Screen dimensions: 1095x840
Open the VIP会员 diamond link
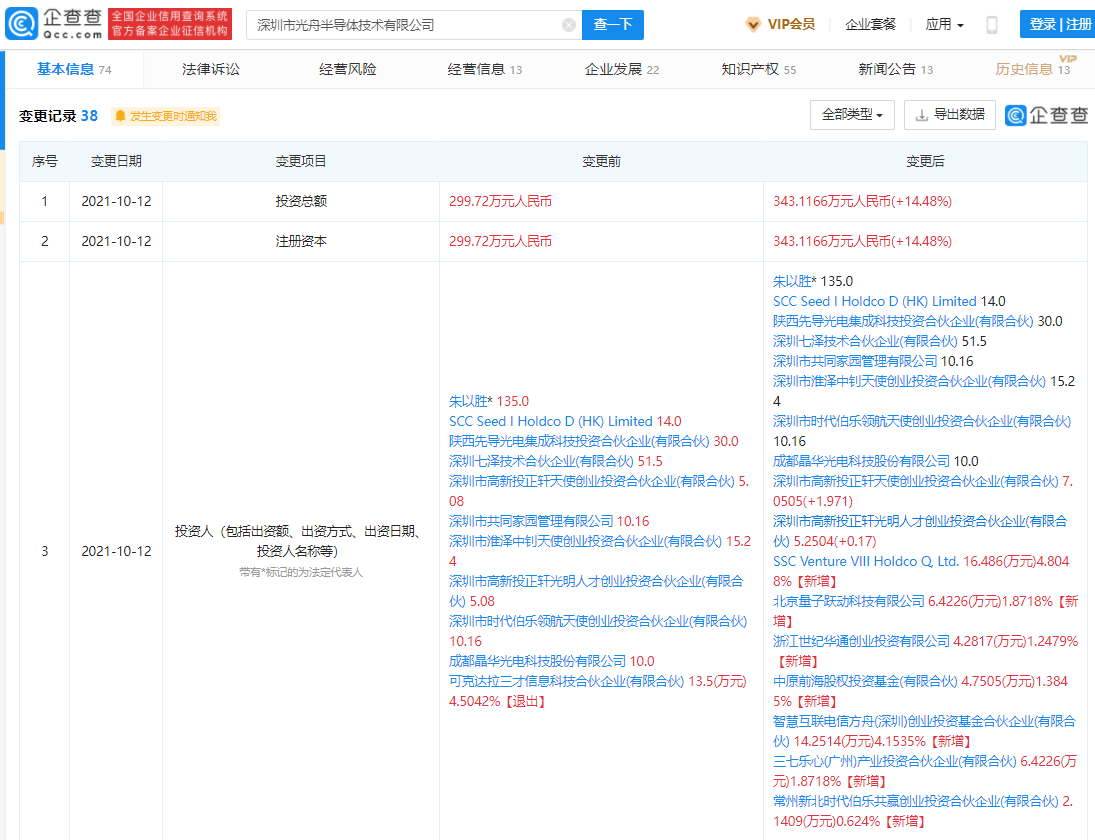[780, 24]
